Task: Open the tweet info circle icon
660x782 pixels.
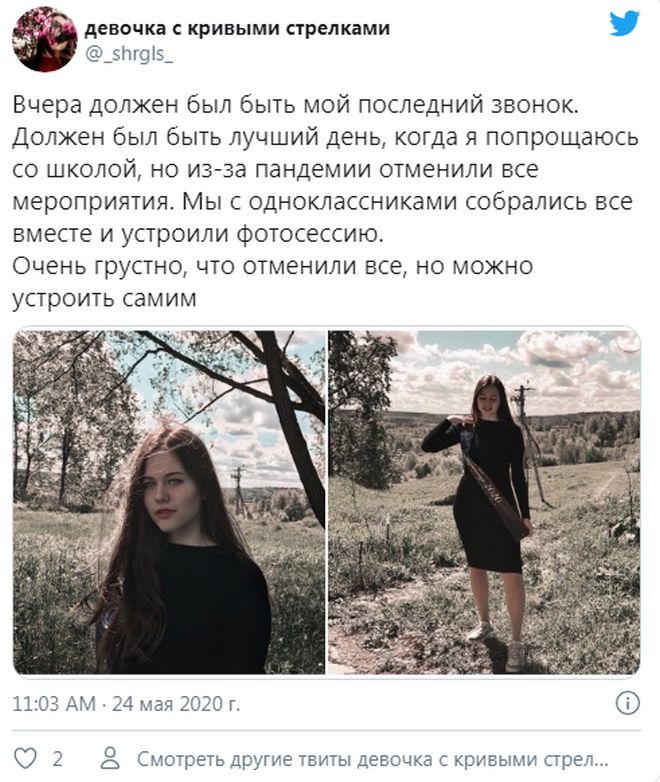Action: (x=627, y=703)
